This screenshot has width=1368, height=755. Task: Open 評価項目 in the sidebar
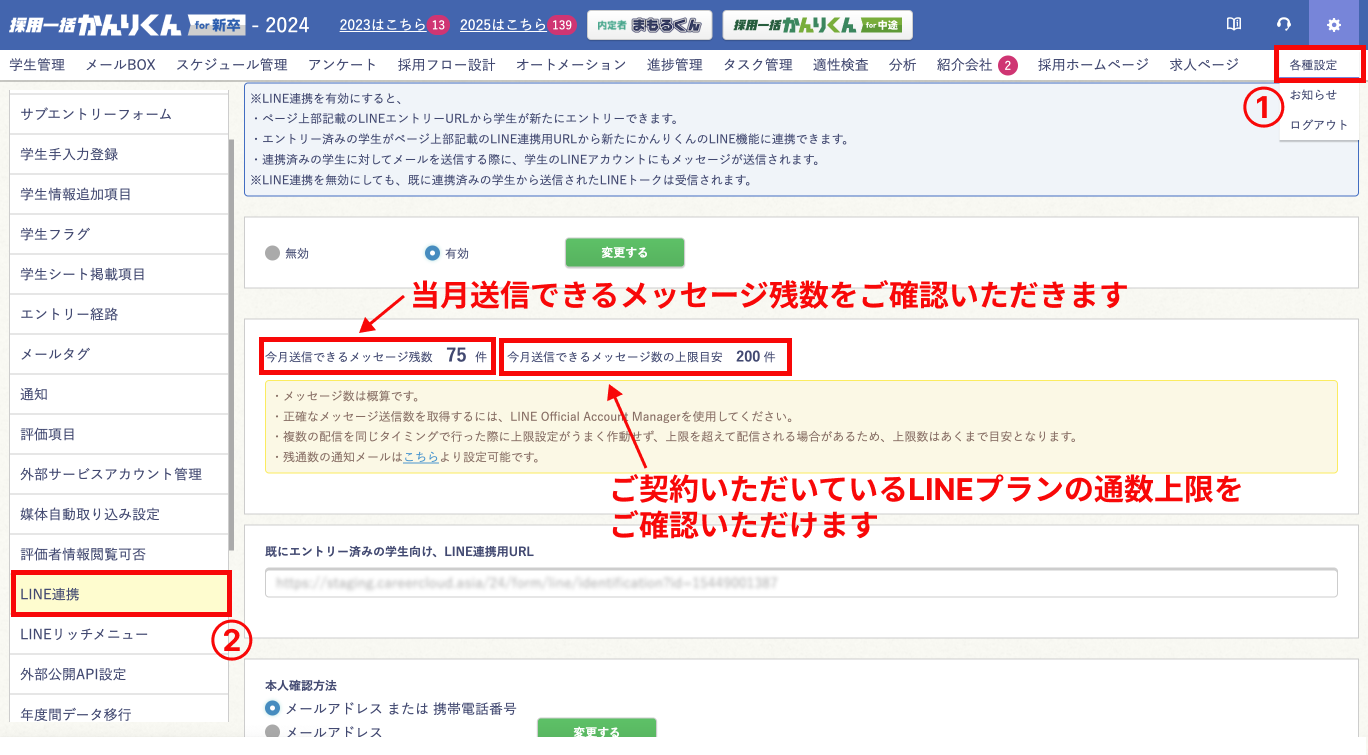coord(119,434)
